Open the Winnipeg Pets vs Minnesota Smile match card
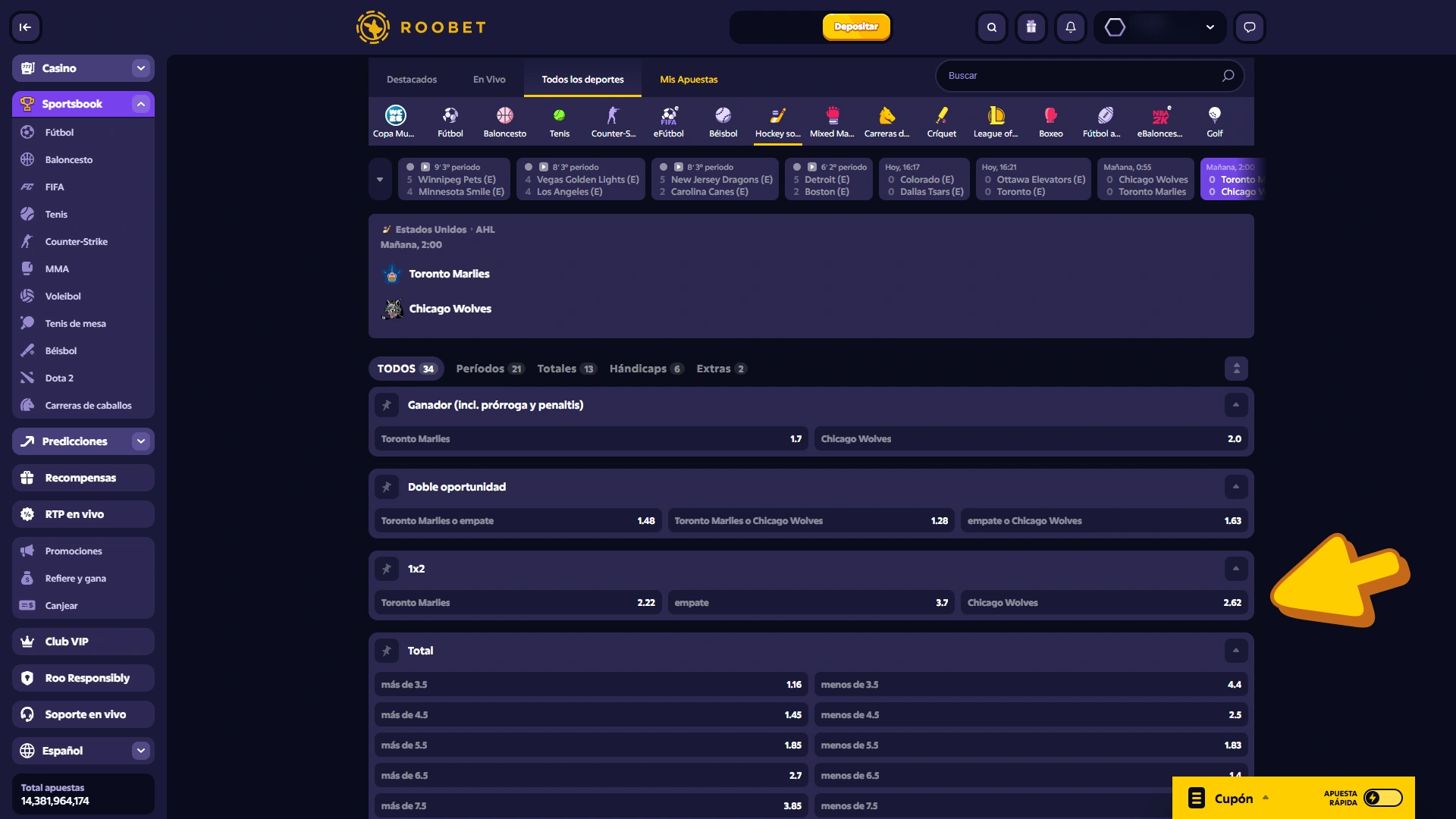Image resolution: width=1456 pixels, height=819 pixels. (x=453, y=180)
